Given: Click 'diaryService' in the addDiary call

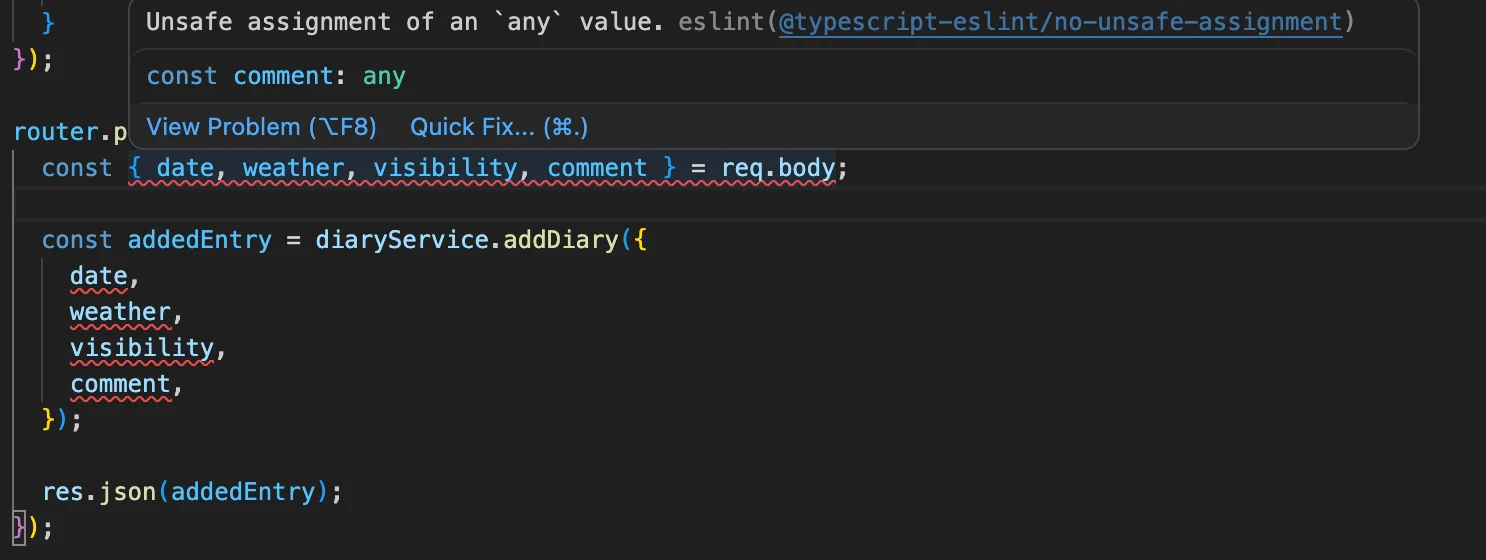Looking at the screenshot, I should coord(402,240).
